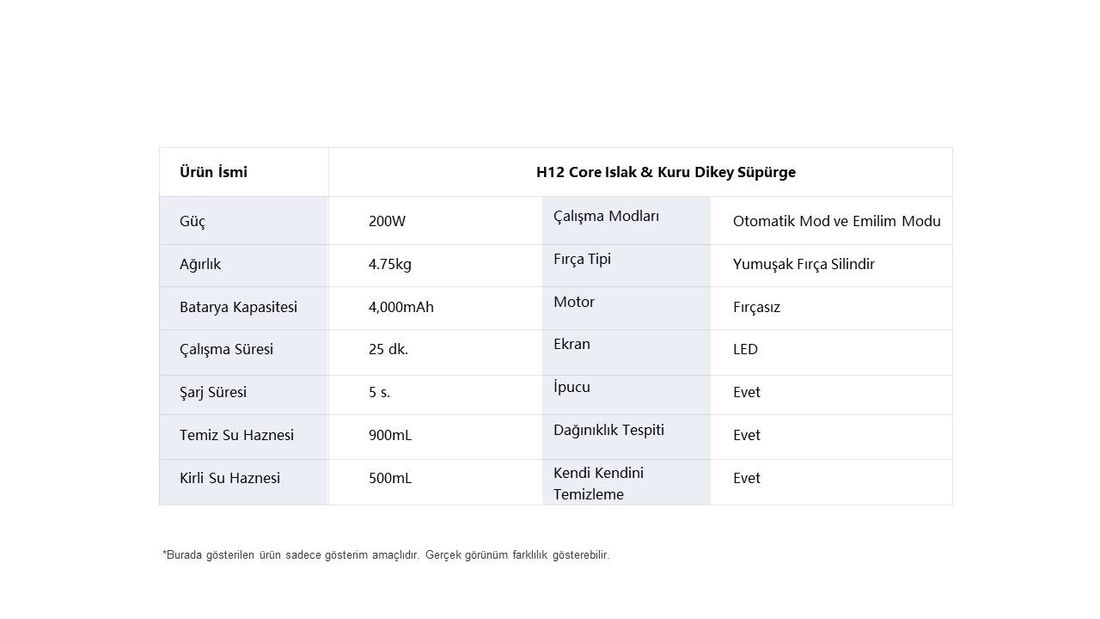Click the Batarya Kapasitesi label
Screen dimensions: 1100x619
(x=239, y=307)
